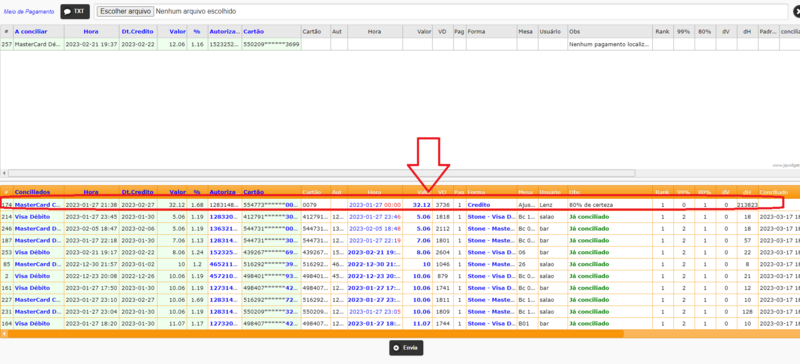Open the Meio de Pagamento link
The height and width of the screenshot is (364, 800).
click(29, 11)
